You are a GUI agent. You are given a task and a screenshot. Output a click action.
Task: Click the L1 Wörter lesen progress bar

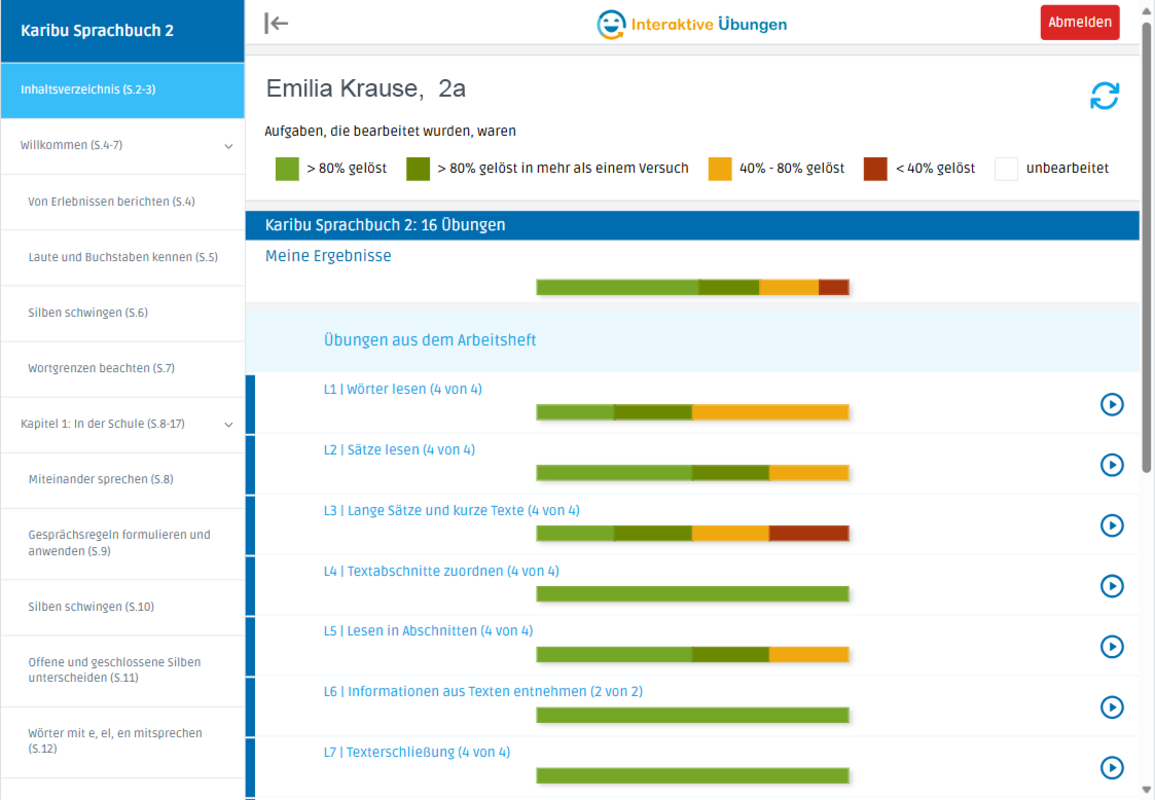[692, 413]
